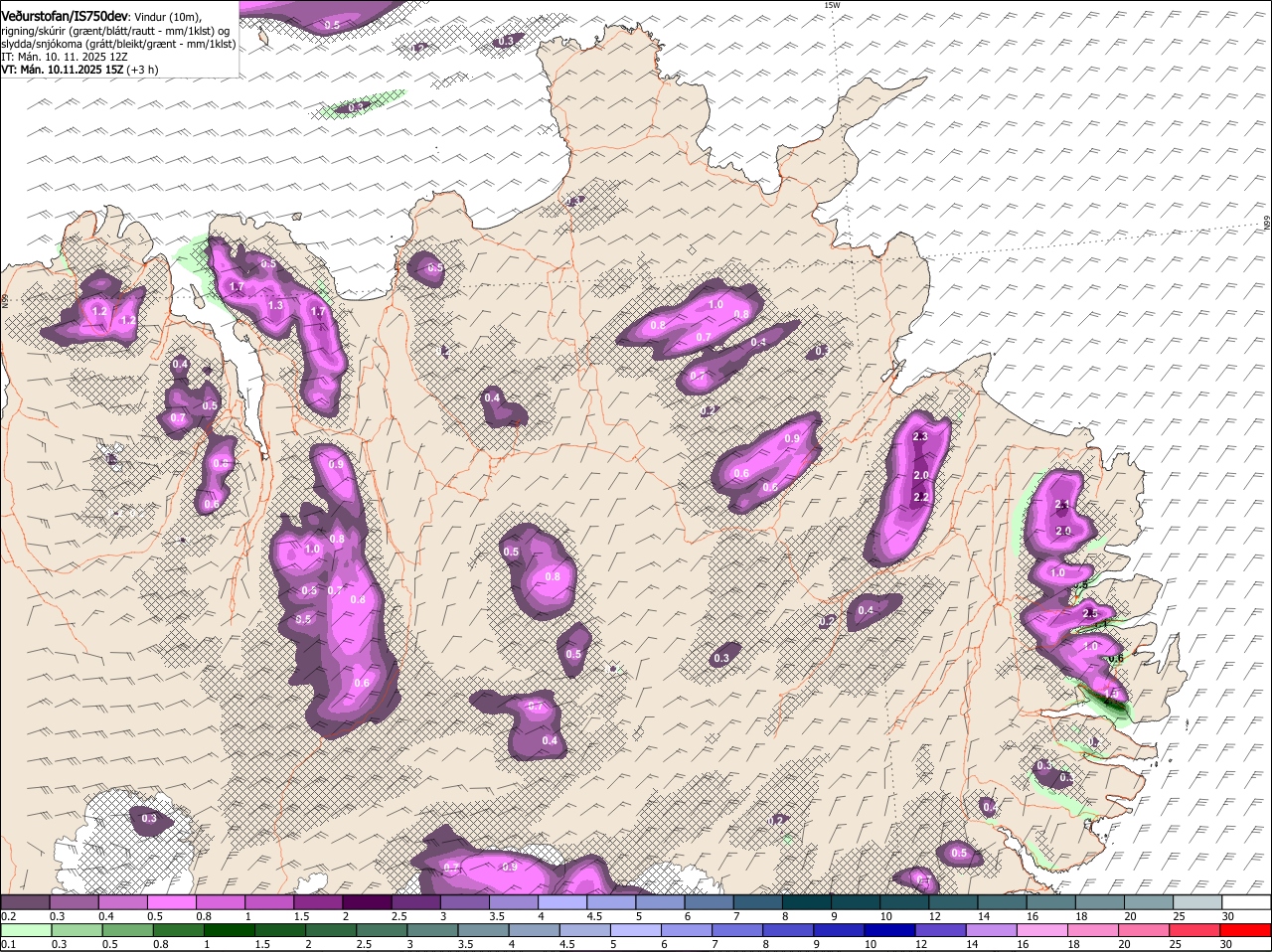Pick the darkest purple 2–2.5 snow legend swatch

367,901
